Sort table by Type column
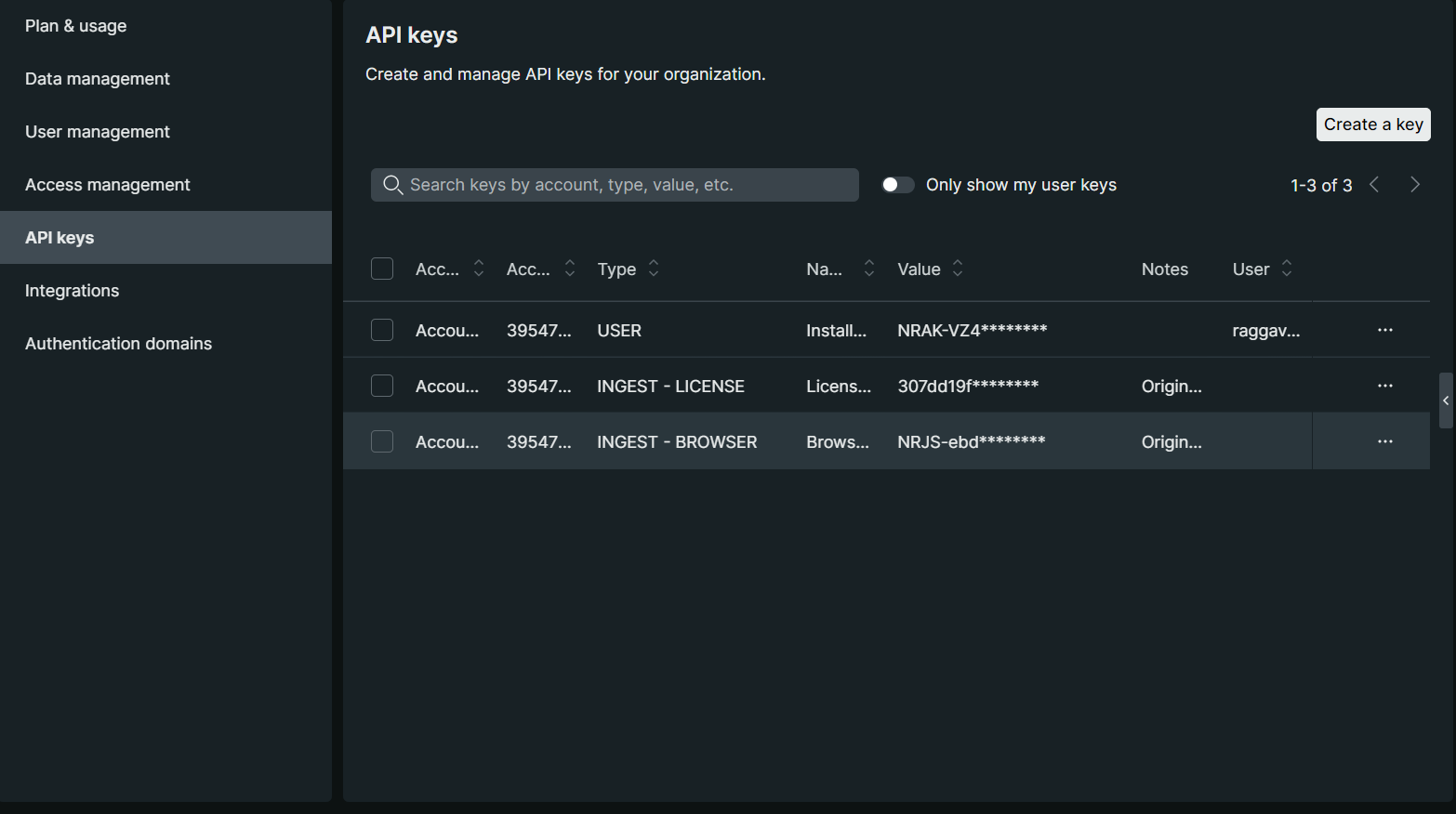This screenshot has height=814, width=1456. [x=654, y=269]
